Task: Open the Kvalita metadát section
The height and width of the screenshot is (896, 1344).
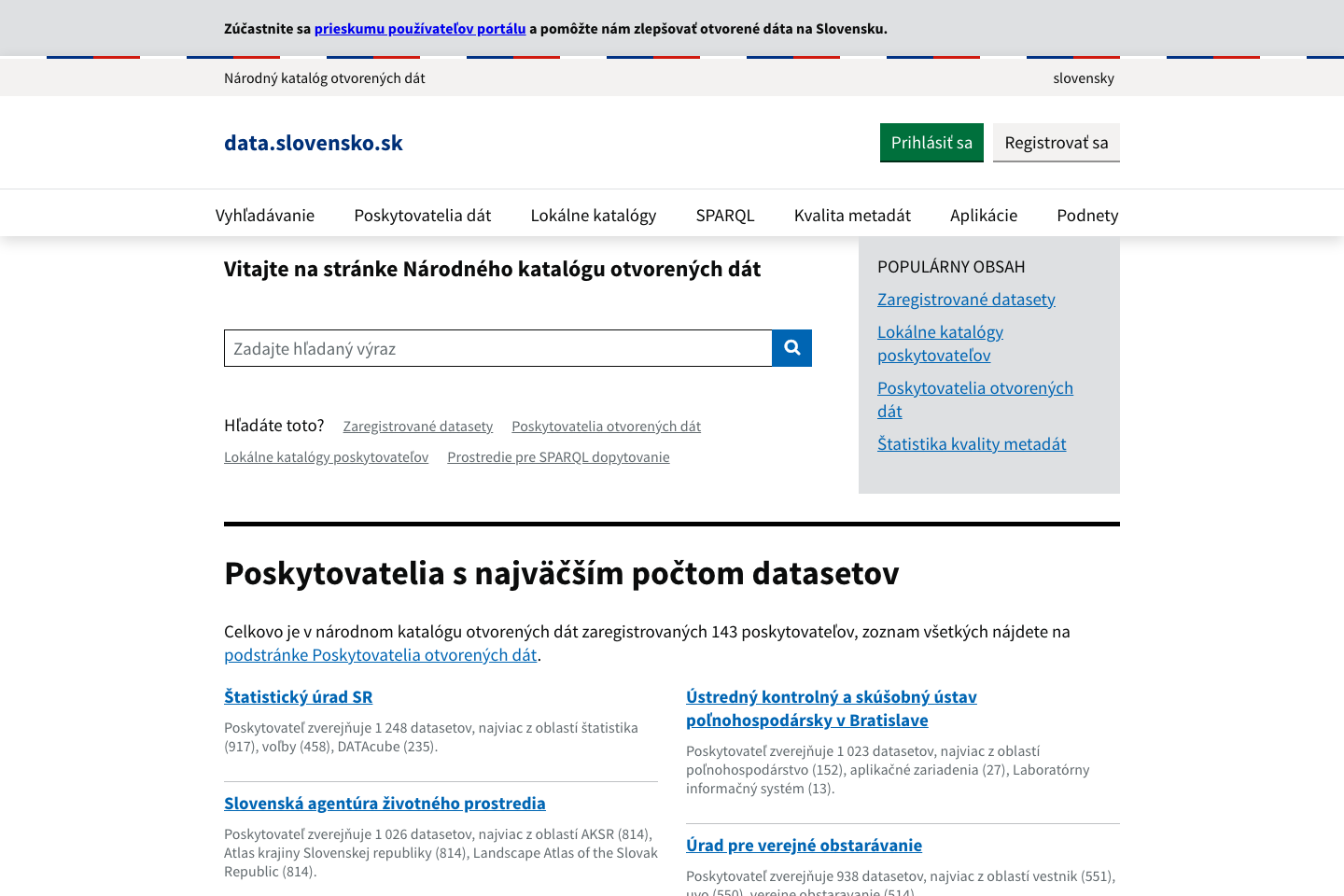Action: [x=852, y=215]
